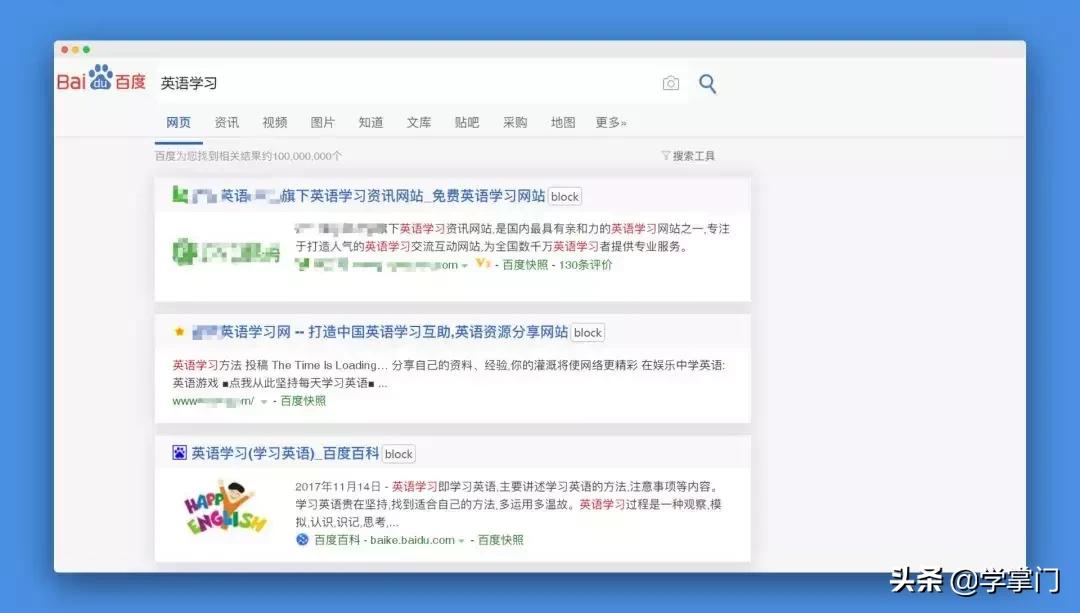Click the block button on the first result
Image resolution: width=1080 pixels, height=613 pixels.
click(x=564, y=196)
